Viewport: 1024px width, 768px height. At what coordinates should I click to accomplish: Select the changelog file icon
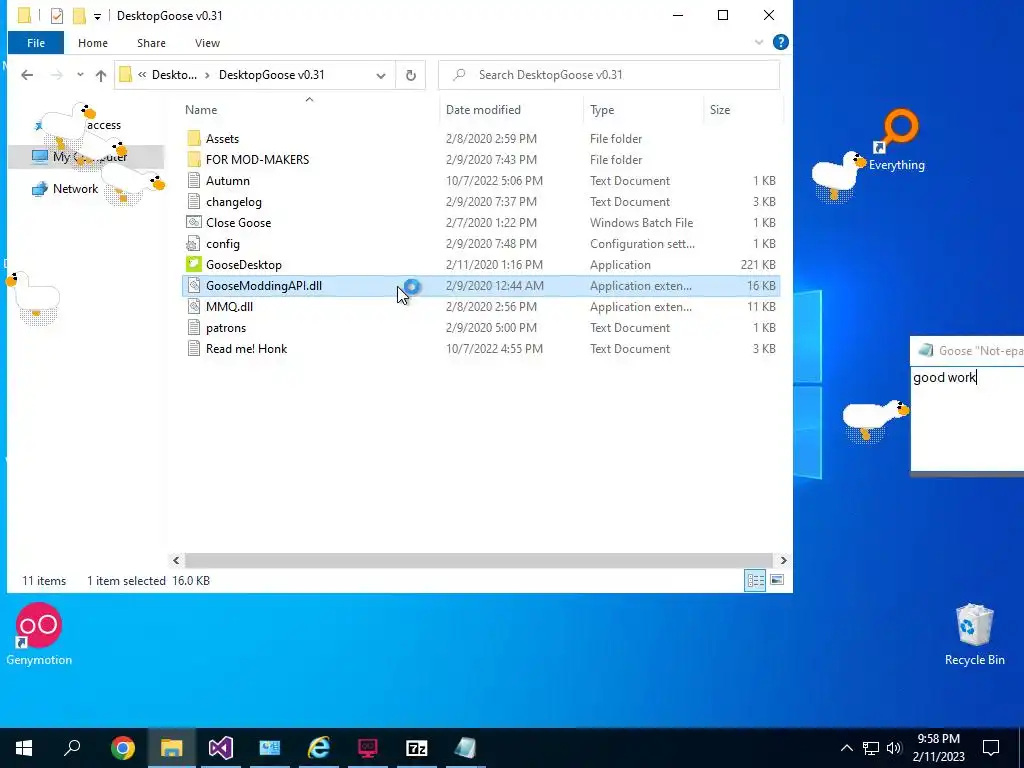194,202
